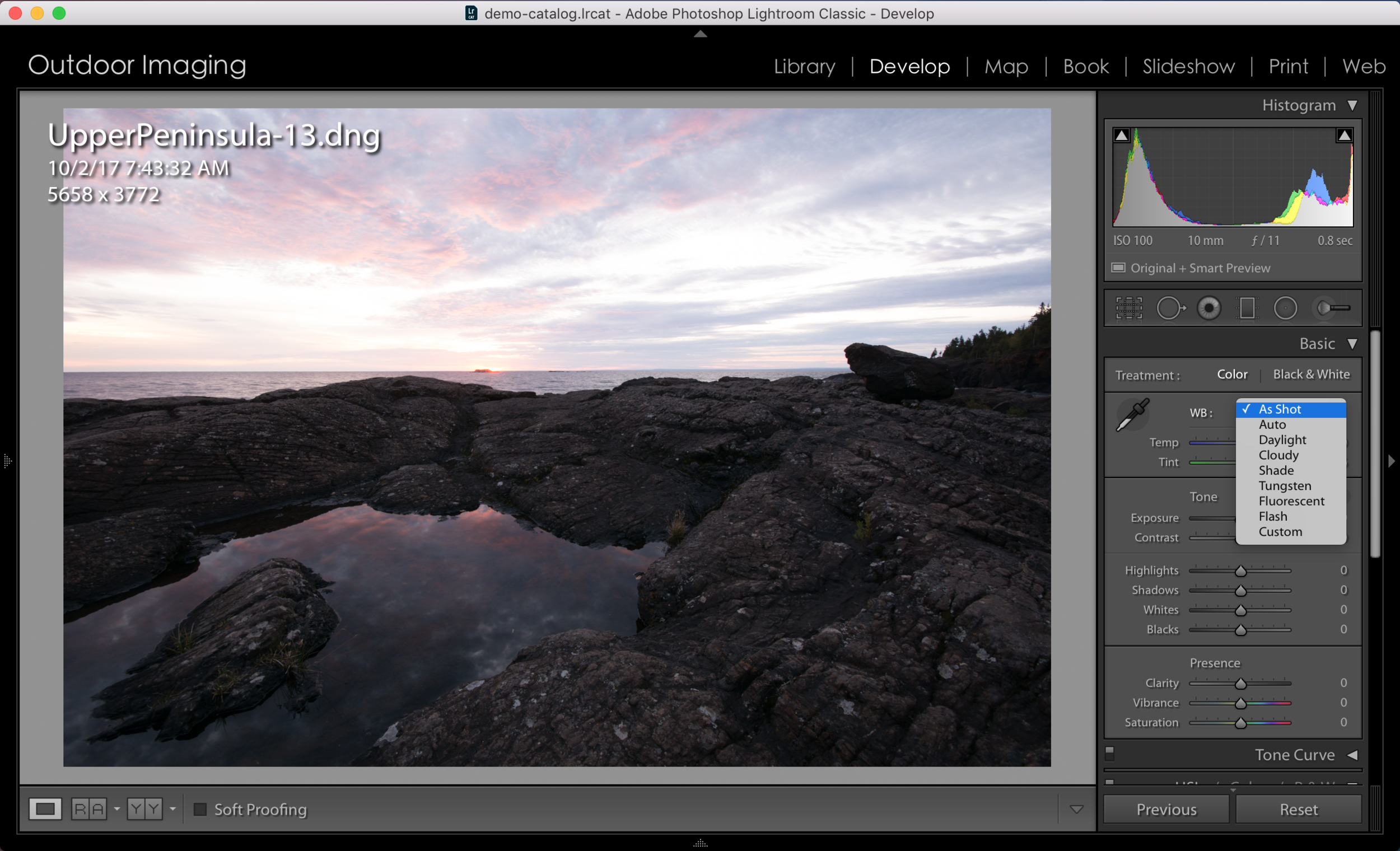Show the bottom filmstrip panel
1400x851 pixels.
700,843
